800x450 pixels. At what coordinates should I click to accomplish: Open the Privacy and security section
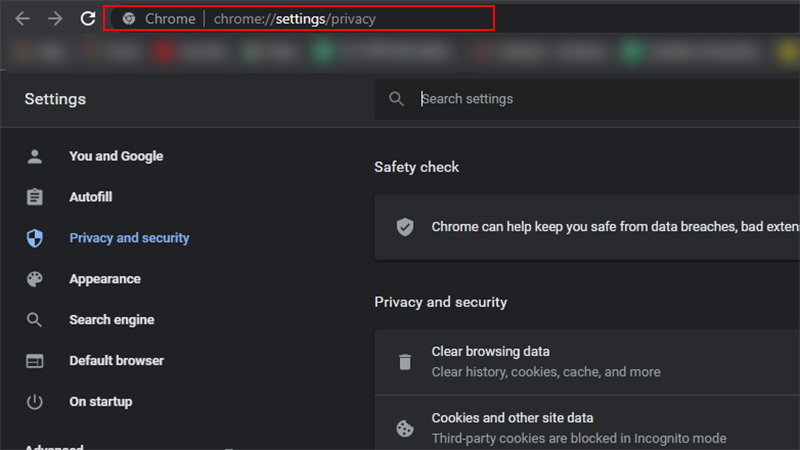pyautogui.click(x=129, y=238)
